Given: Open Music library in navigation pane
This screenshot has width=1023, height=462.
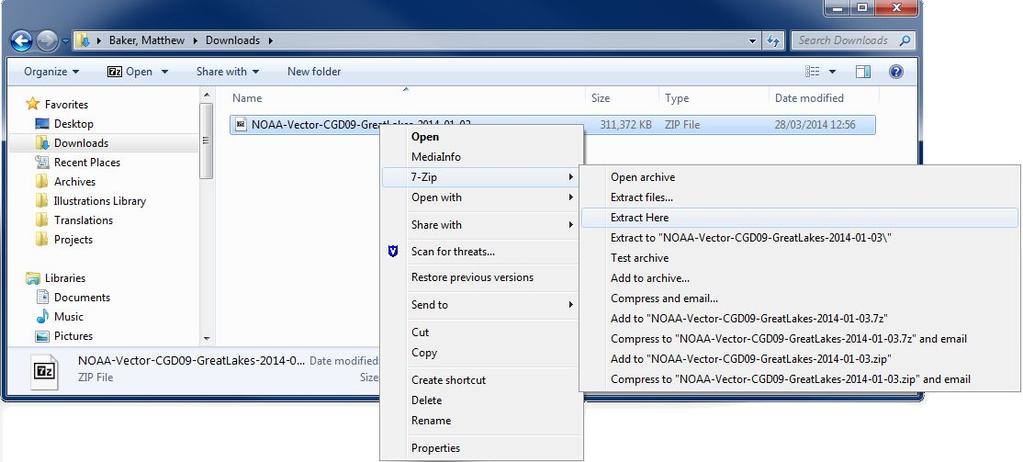Looking at the screenshot, I should (59, 316).
